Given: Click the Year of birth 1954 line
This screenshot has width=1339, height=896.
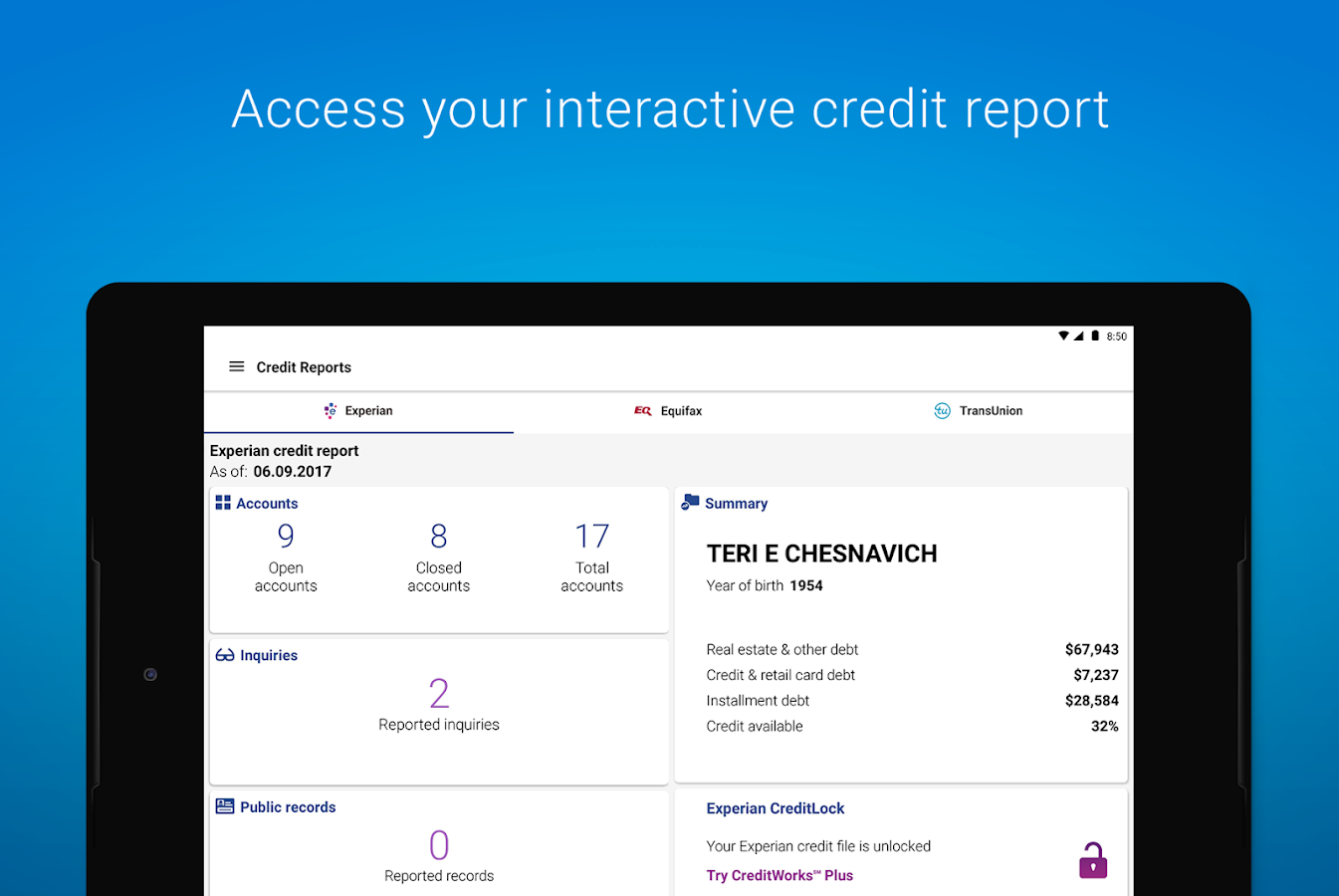Looking at the screenshot, I should [765, 585].
